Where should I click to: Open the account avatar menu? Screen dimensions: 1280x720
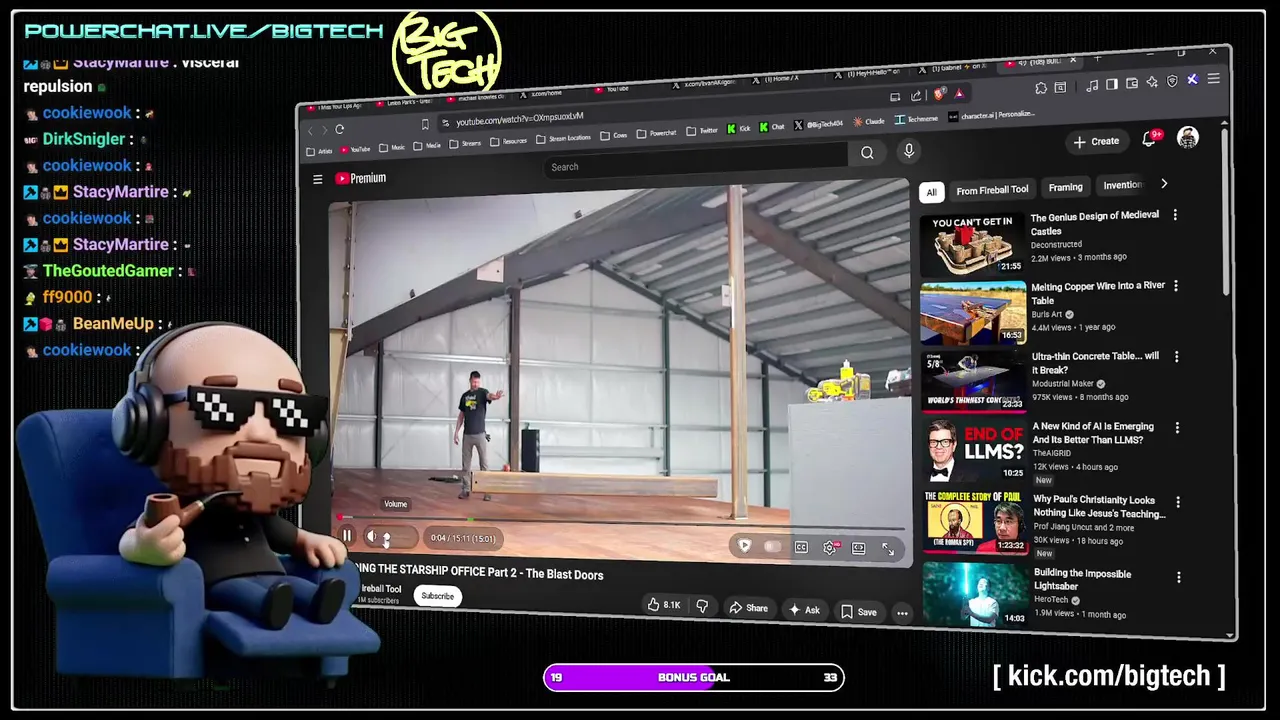click(1188, 137)
